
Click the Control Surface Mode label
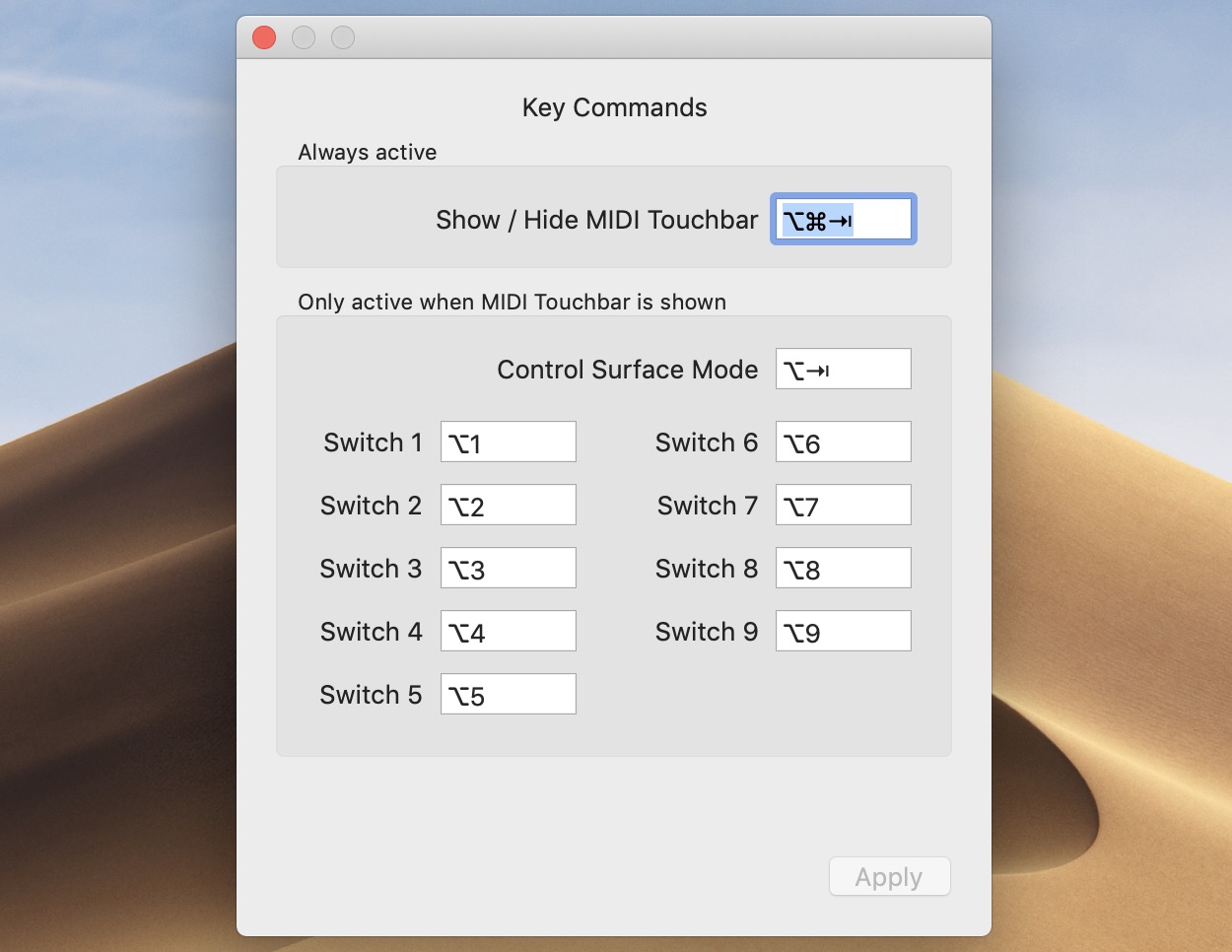pos(627,370)
